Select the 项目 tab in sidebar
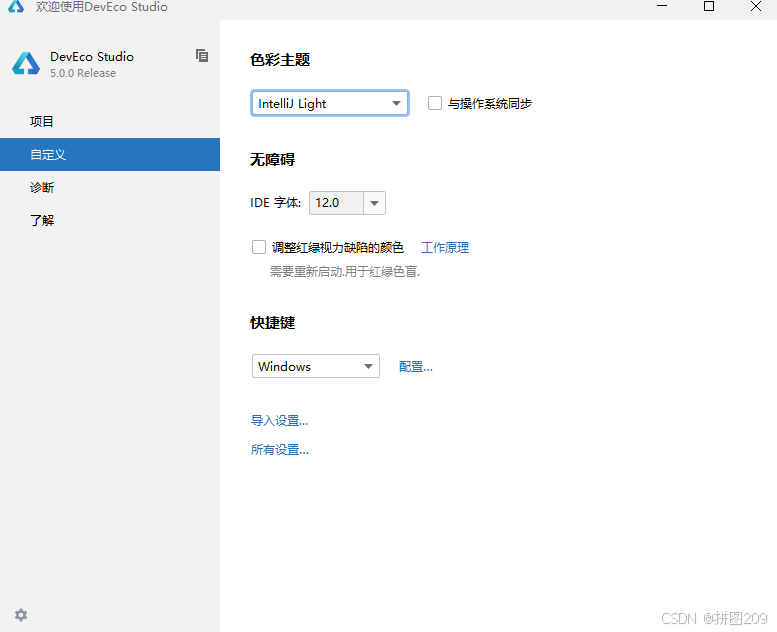777x632 pixels. pyautogui.click(x=110, y=121)
